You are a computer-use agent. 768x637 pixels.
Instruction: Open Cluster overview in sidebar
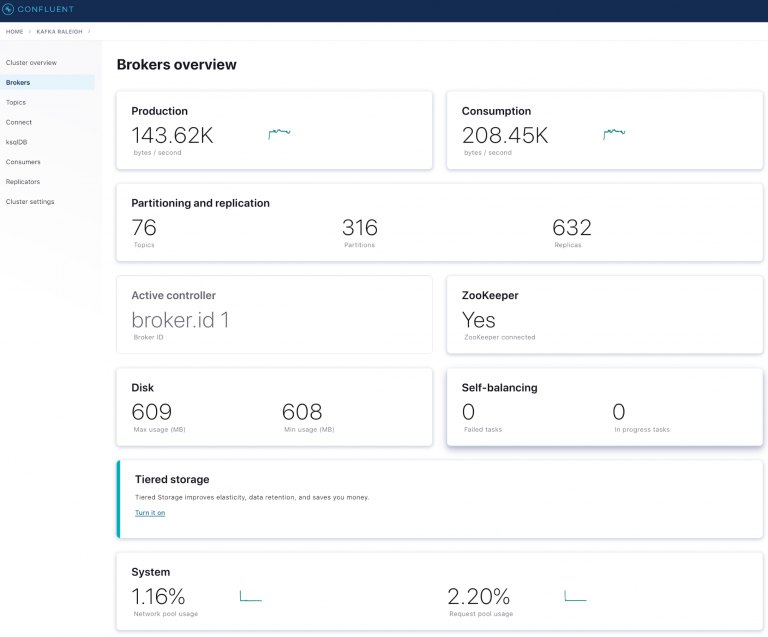tap(31, 62)
